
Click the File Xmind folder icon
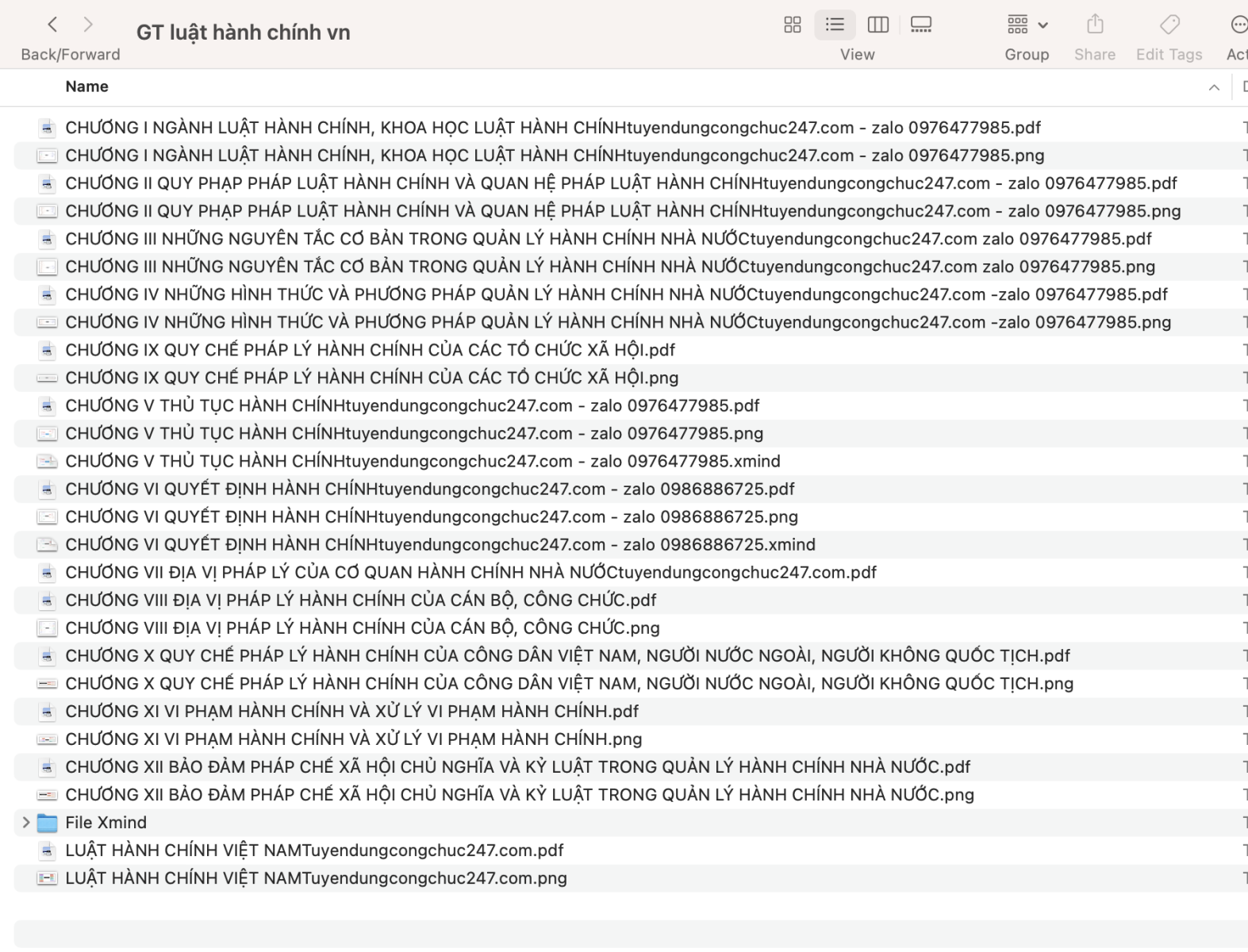pyautogui.click(x=48, y=823)
